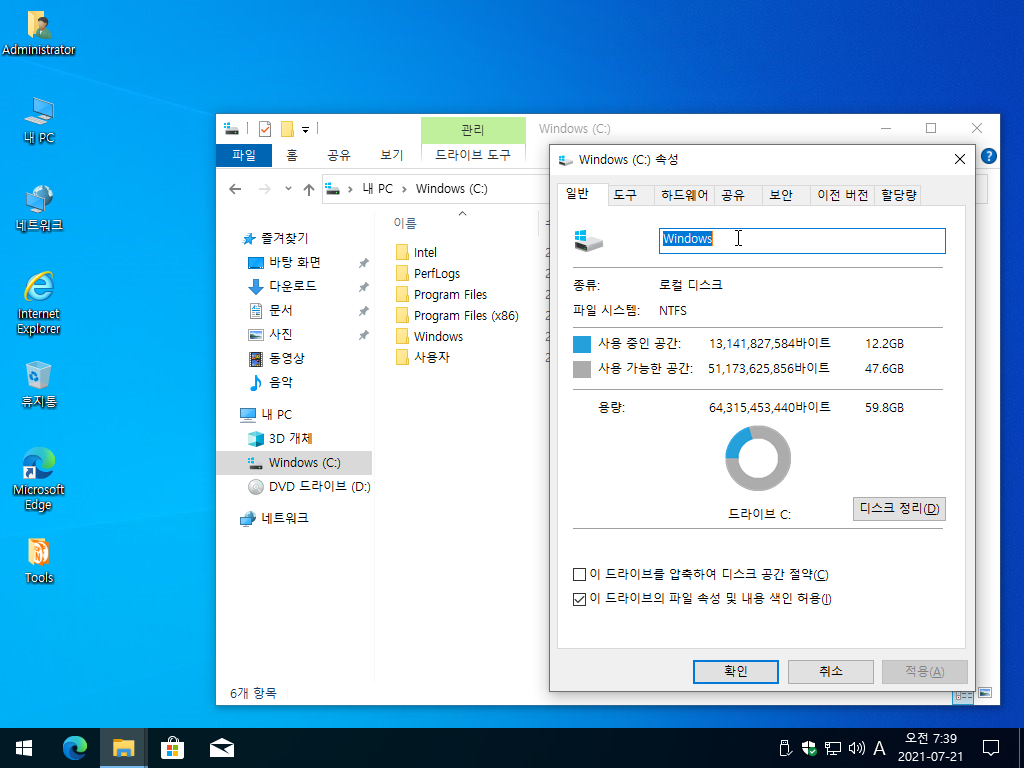This screenshot has height=768, width=1024.
Task: Open the 네트워크 desktop icon
Action: coord(39,208)
